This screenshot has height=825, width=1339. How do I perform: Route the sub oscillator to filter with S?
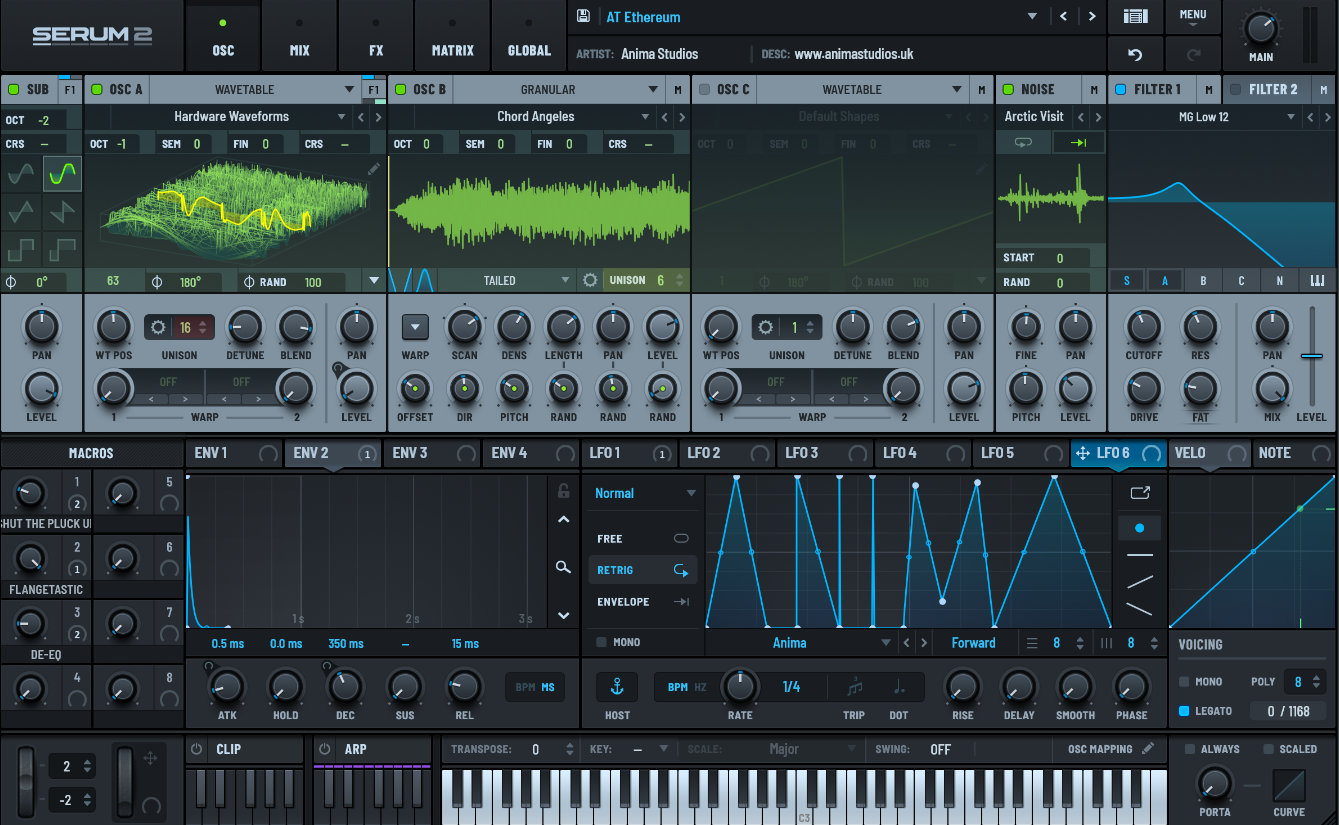pyautogui.click(x=1127, y=281)
